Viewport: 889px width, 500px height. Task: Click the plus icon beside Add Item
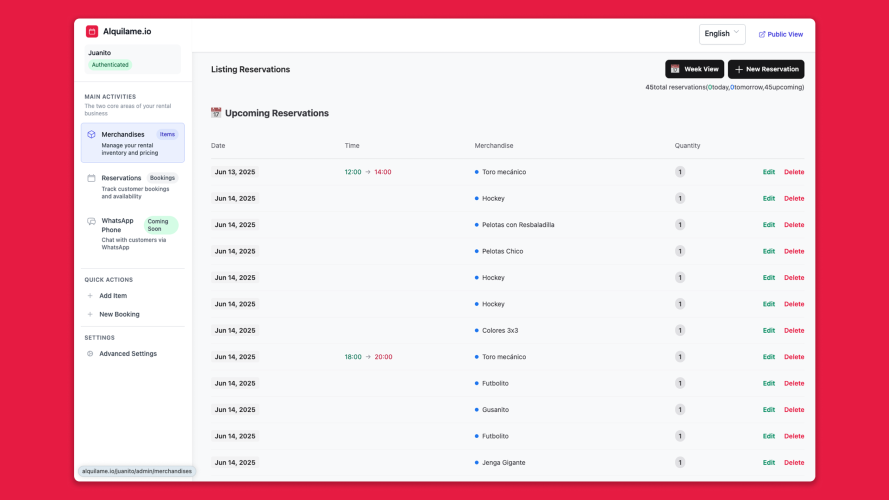pos(90,296)
